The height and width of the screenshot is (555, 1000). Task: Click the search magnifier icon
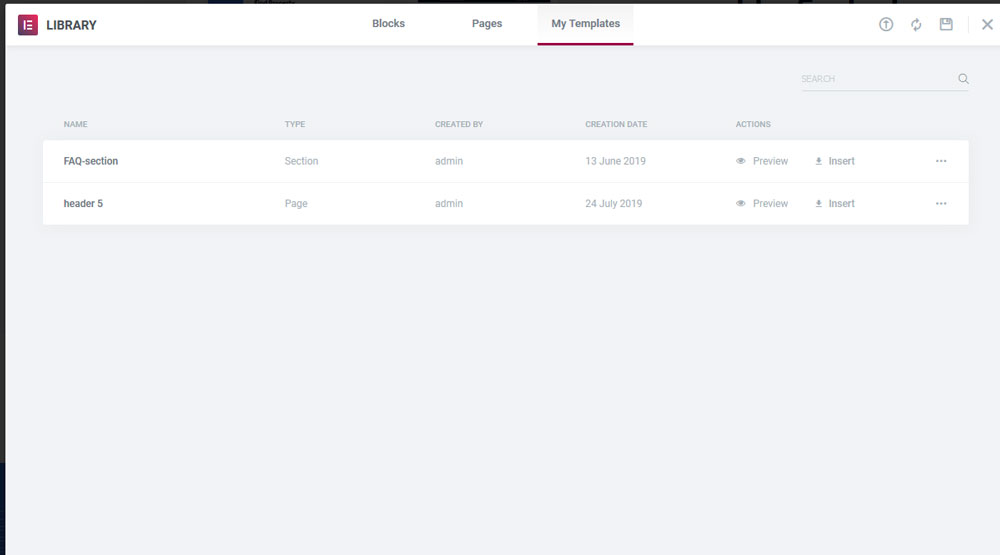(963, 79)
